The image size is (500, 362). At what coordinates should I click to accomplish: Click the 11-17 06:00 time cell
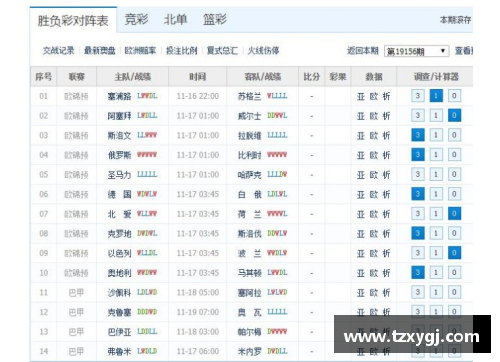pos(198,352)
